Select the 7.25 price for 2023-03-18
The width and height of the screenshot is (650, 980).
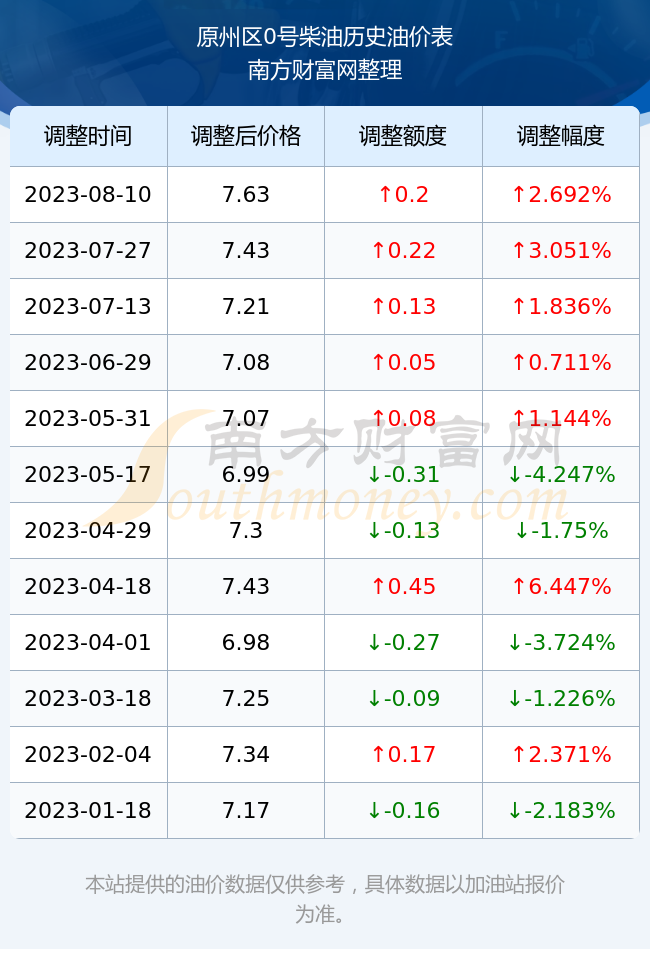click(x=246, y=699)
